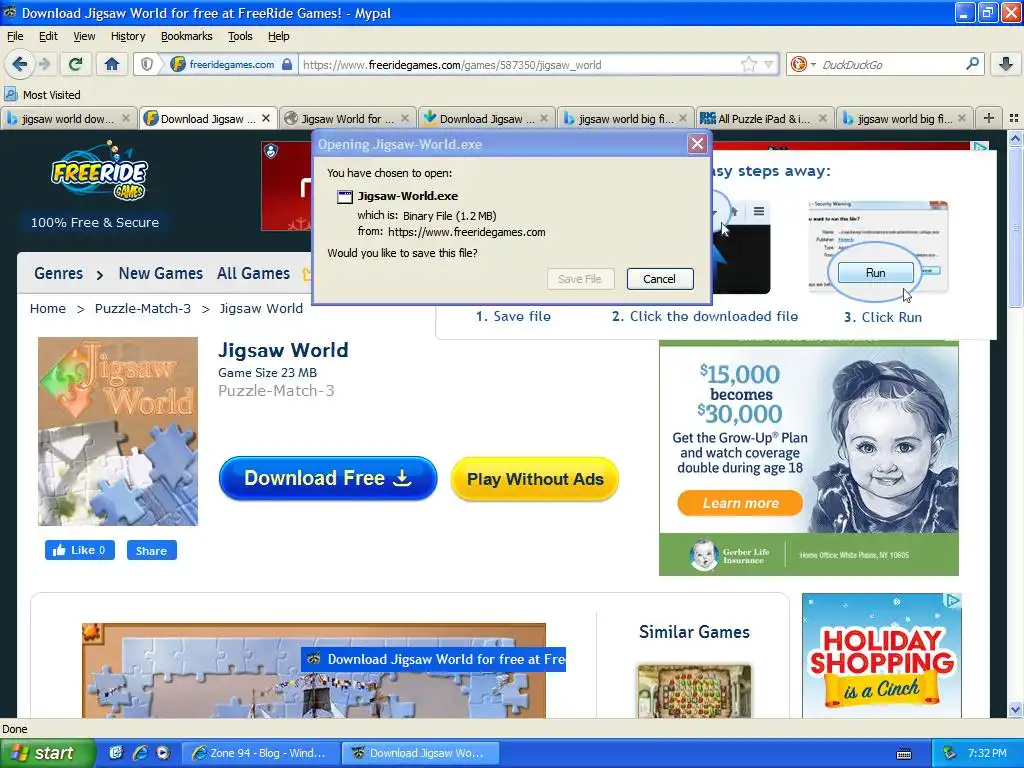
Task: Open the File menu
Action: tap(14, 36)
